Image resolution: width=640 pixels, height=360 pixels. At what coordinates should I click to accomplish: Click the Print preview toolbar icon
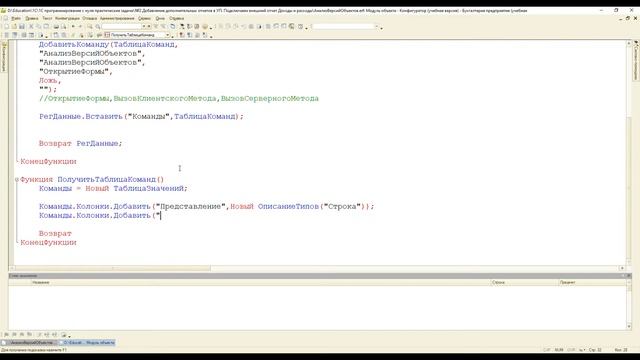pos(63,27)
